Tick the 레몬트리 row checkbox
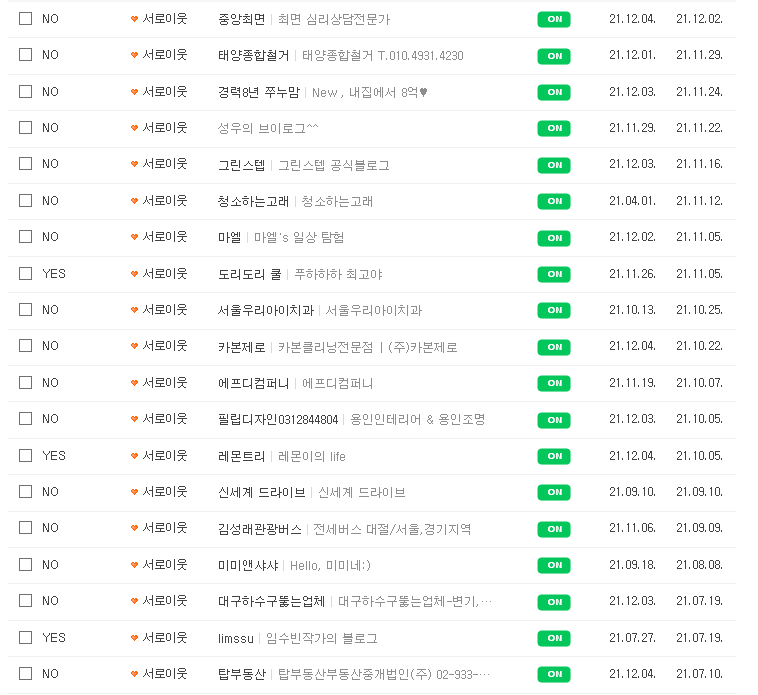 click(26, 456)
